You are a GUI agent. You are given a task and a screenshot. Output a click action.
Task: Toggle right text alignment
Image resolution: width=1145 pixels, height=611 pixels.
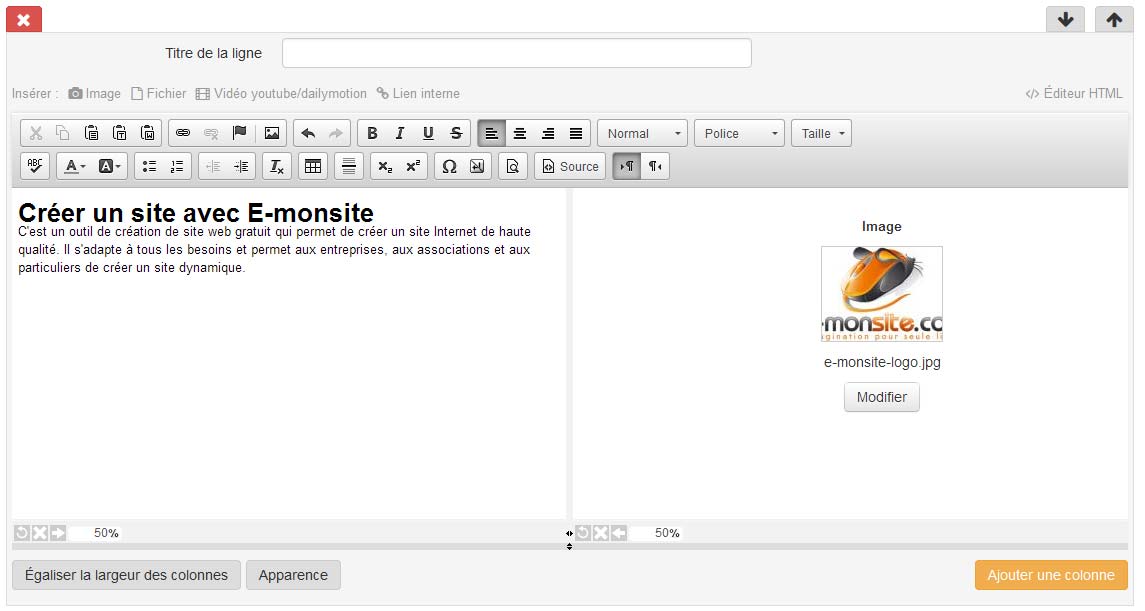[x=548, y=134]
